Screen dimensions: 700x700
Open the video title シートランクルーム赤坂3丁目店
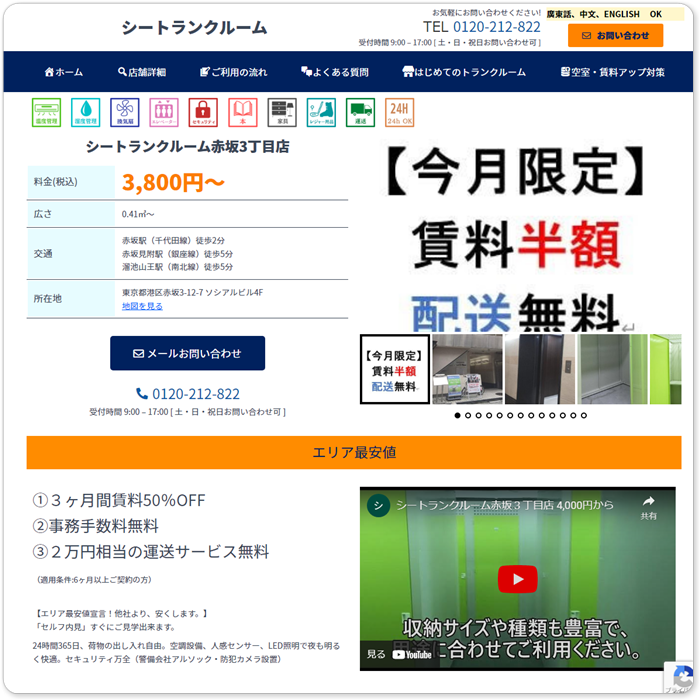coord(504,505)
